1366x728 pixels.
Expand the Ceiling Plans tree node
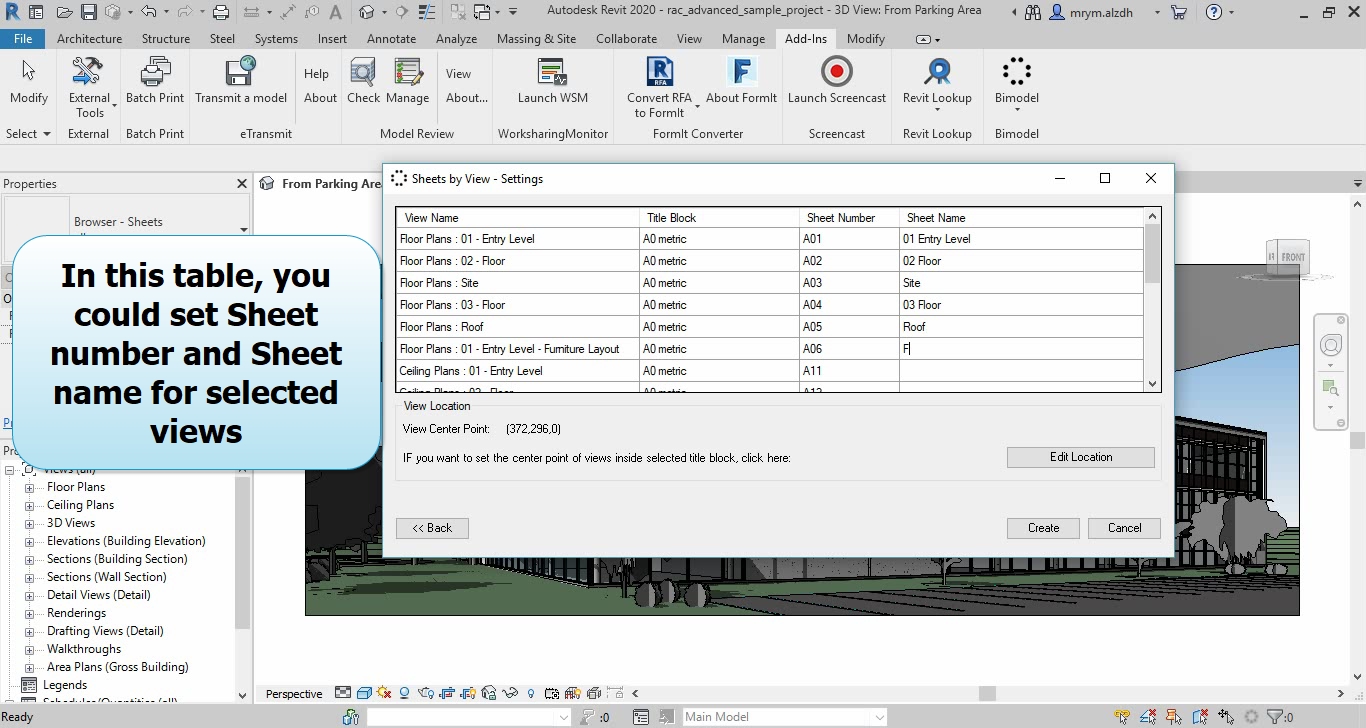29,505
